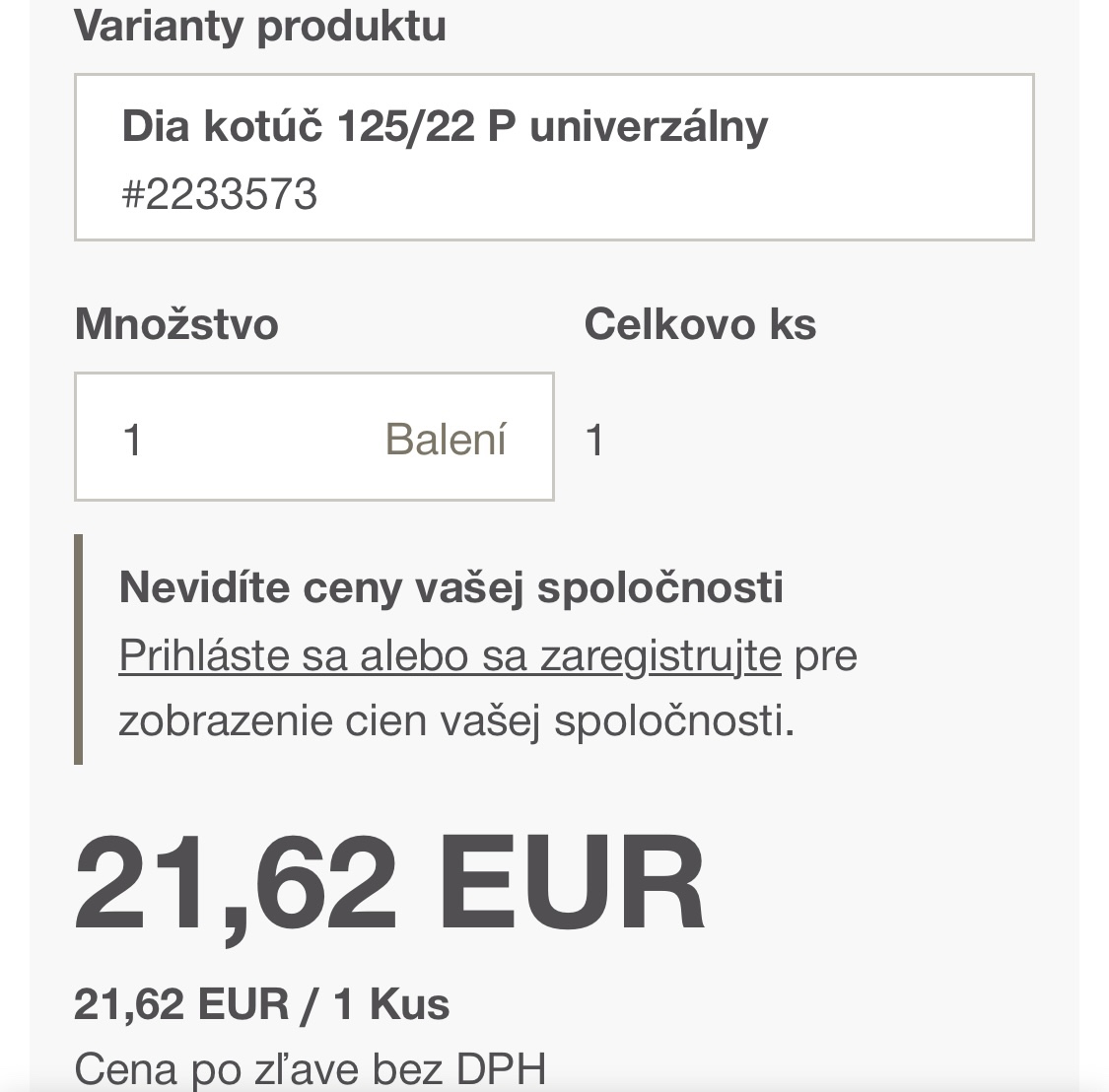
Task: Click the Množstvo label
Action: 176,324
